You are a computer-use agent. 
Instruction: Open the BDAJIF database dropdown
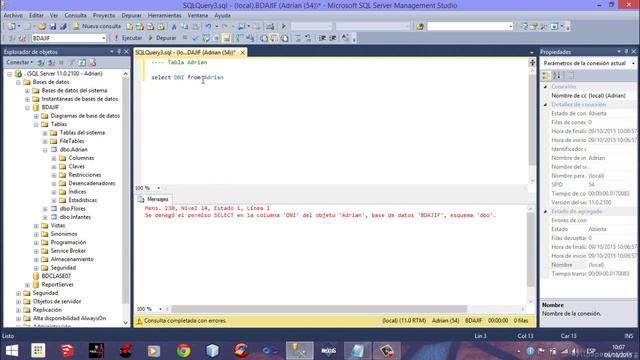pyautogui.click(x=104, y=38)
